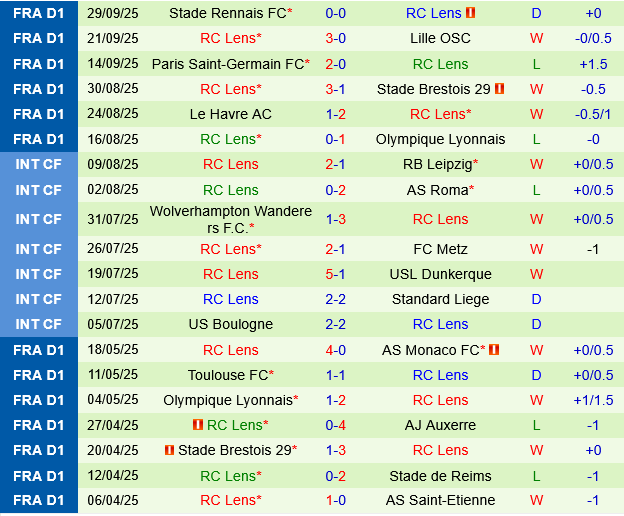This screenshot has width=624, height=516.
Task: Click INT CF label on 09/08/25 row
Action: (39, 164)
